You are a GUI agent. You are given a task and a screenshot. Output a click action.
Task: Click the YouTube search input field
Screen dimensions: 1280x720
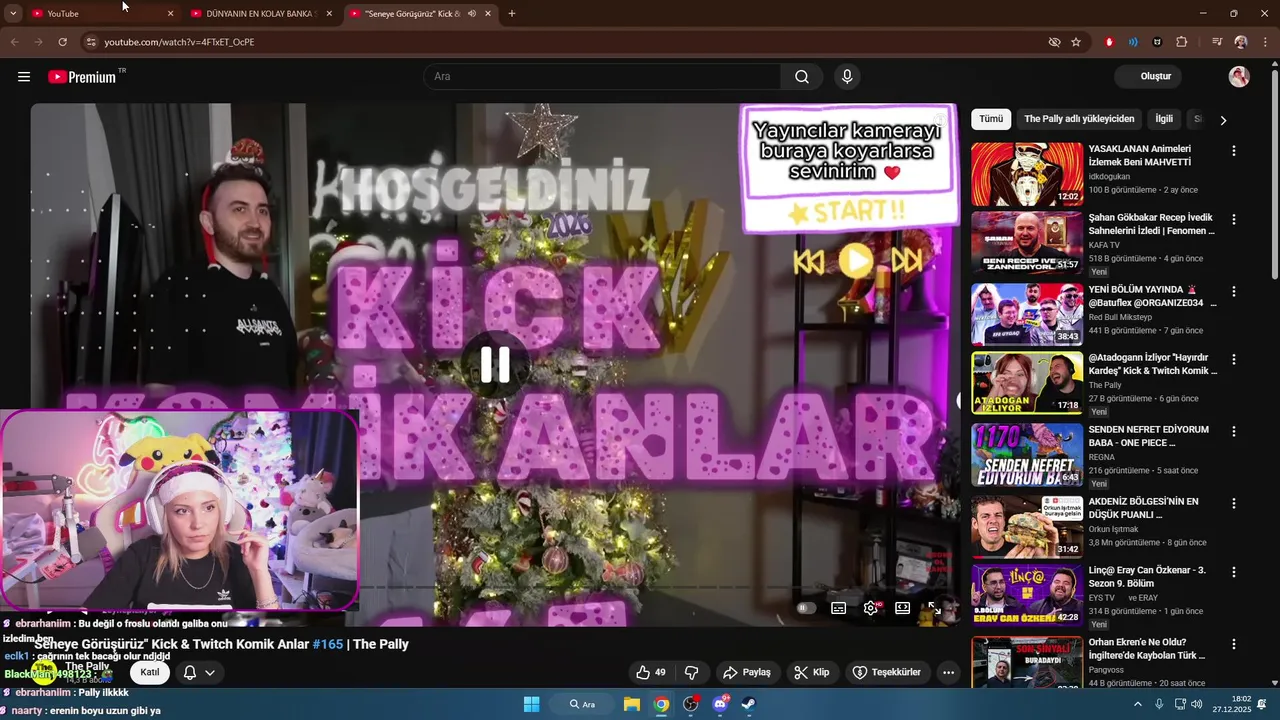point(602,77)
